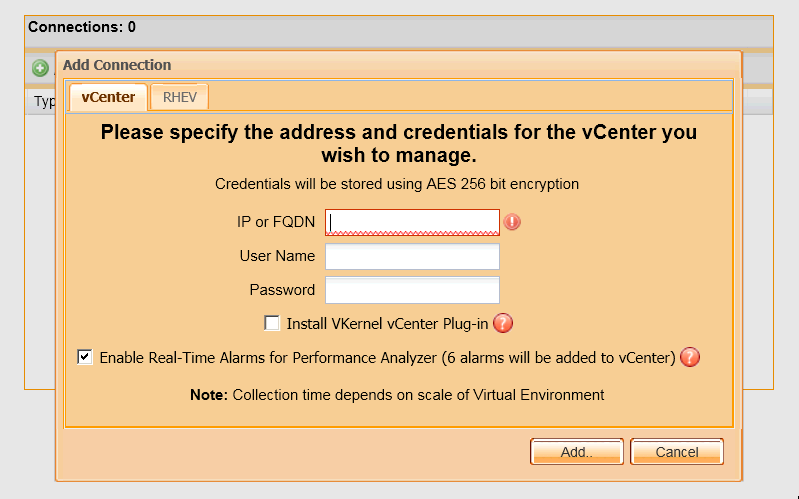The width and height of the screenshot is (799, 499).
Task: Click the 'Install VKernel vCenter Plug-in' label text
Action: click(387, 324)
